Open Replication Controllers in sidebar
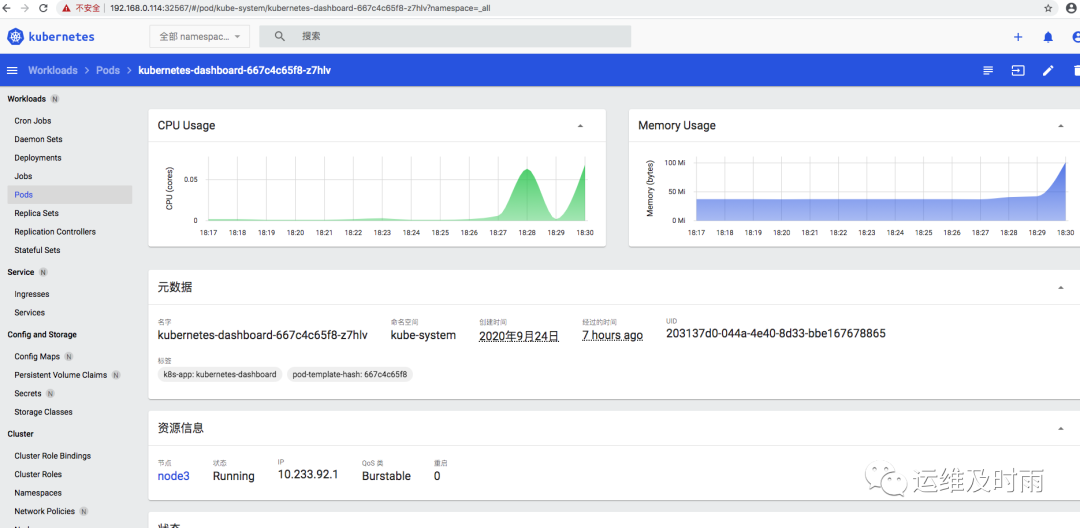The height and width of the screenshot is (528, 1080). tap(55, 232)
